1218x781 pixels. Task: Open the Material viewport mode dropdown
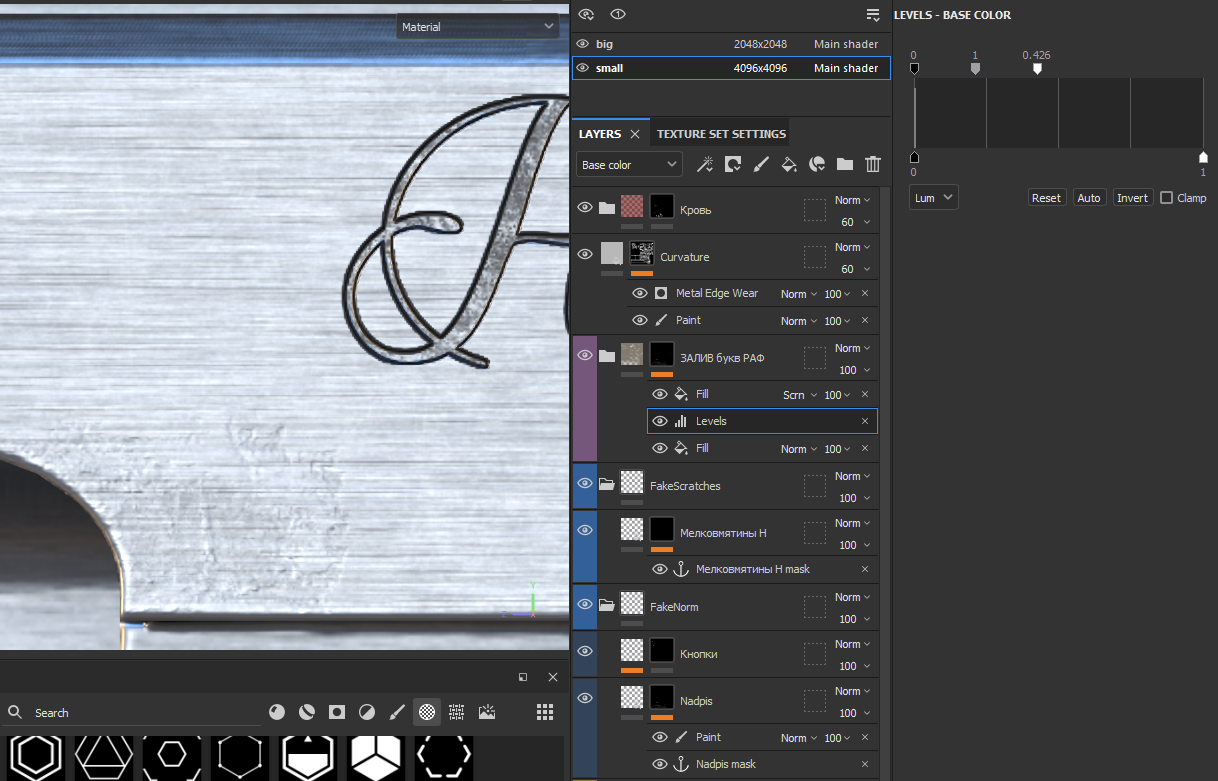tap(477, 27)
